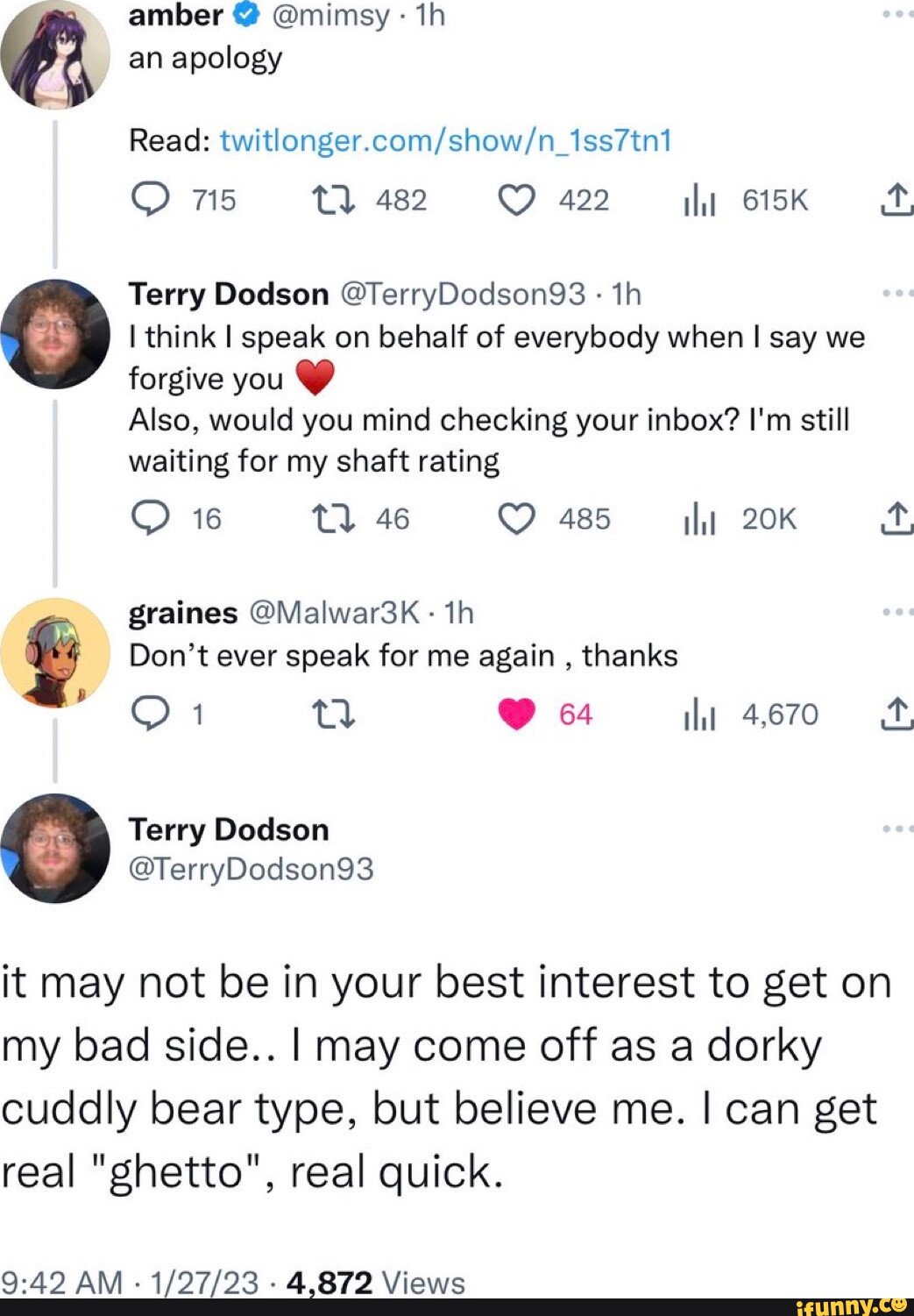
Task: Open view analytics on amber's tweet
Action: click(x=701, y=200)
